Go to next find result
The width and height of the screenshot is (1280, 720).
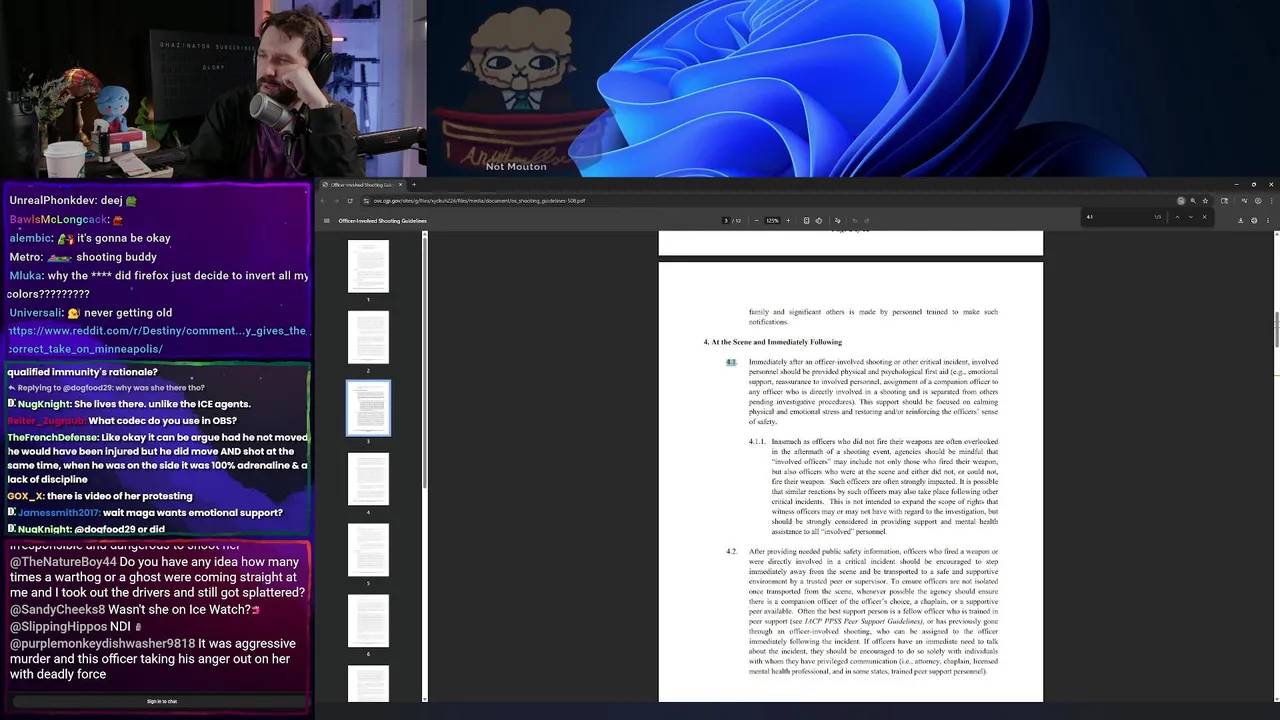point(1191,217)
